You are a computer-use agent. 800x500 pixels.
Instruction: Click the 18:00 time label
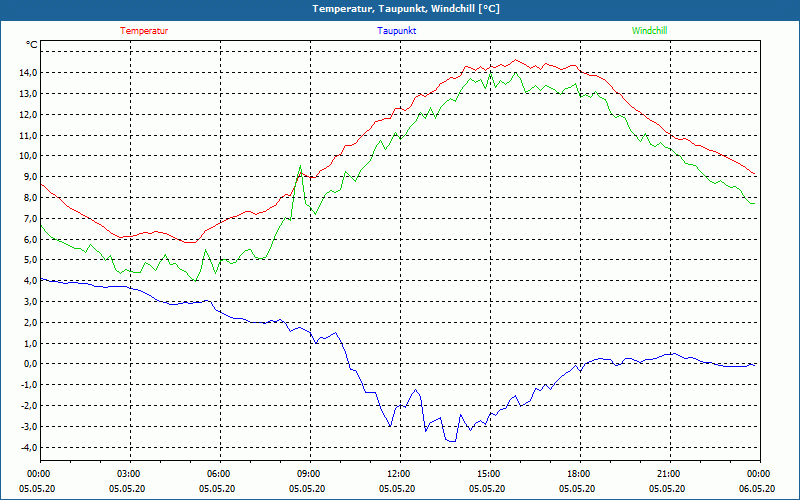(581, 474)
